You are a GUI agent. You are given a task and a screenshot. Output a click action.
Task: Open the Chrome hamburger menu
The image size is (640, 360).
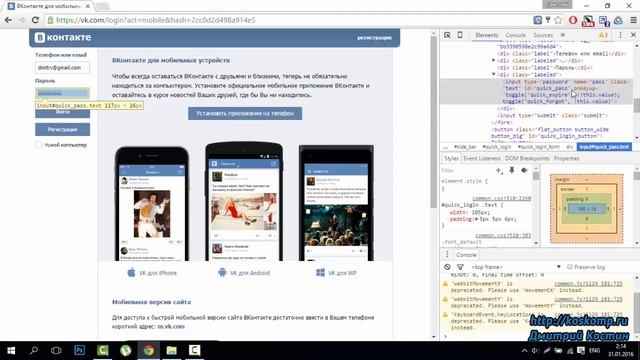point(633,20)
